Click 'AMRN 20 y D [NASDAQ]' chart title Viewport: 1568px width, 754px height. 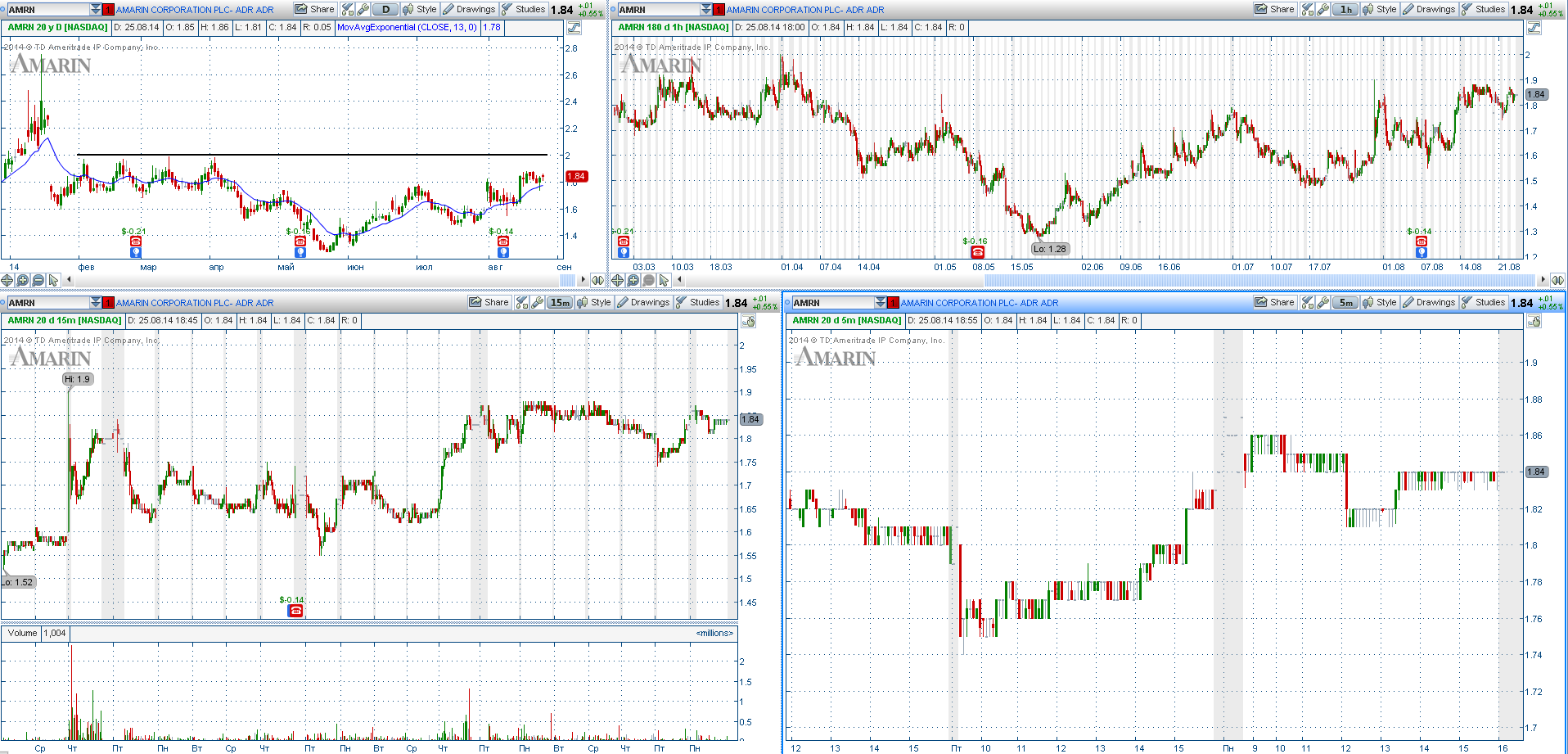(x=58, y=27)
